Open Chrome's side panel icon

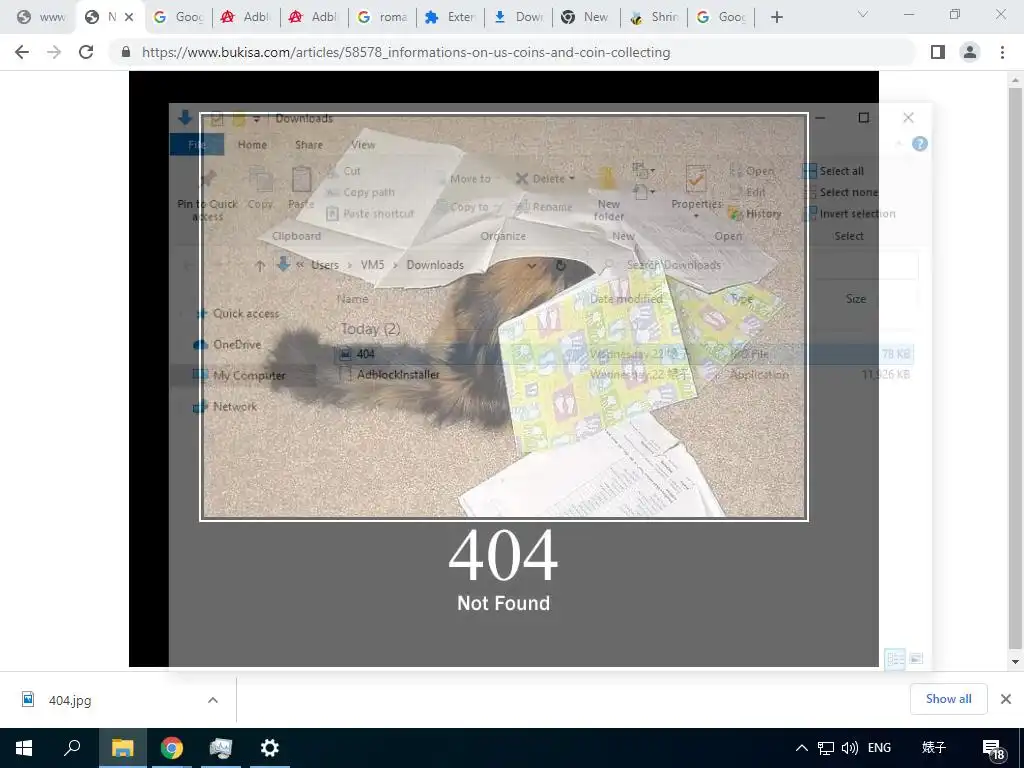point(938,52)
